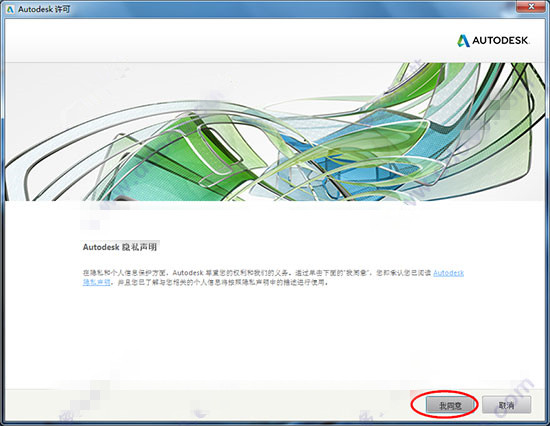
Task: Click the Autodesk 隐私声明 heading
Action: [120, 247]
